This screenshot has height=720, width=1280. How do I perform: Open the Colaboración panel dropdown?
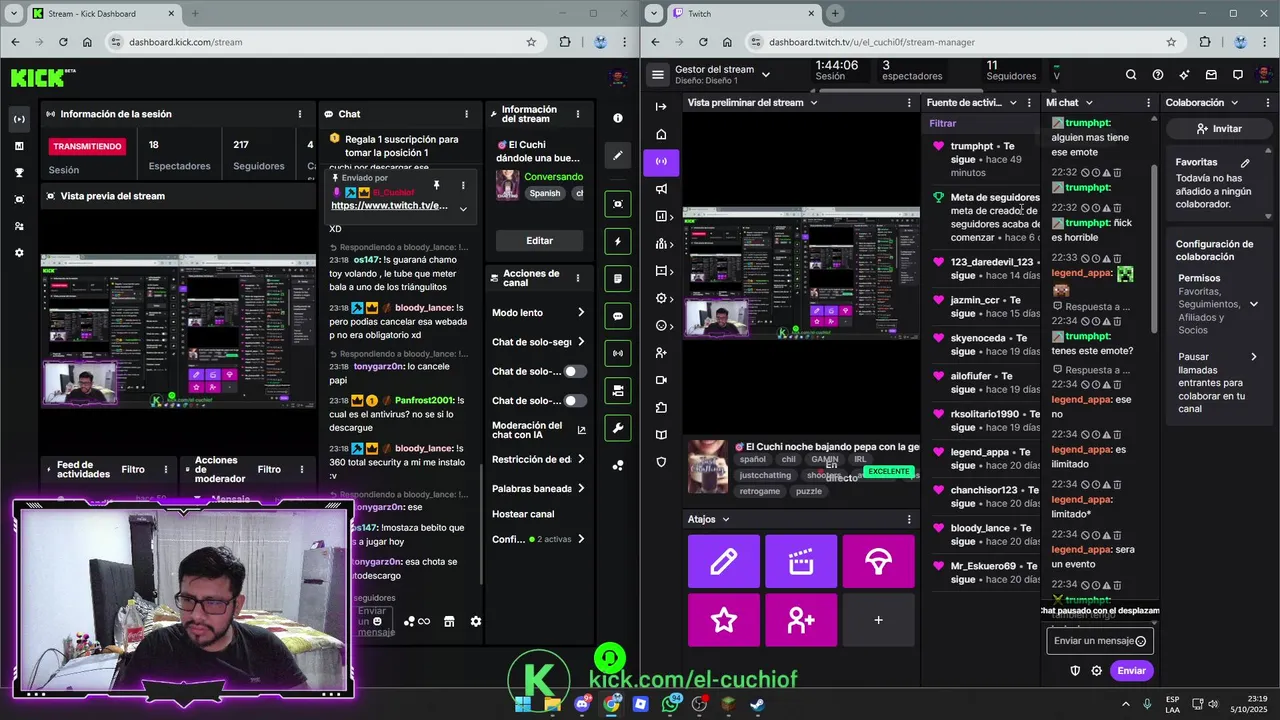tap(1234, 102)
